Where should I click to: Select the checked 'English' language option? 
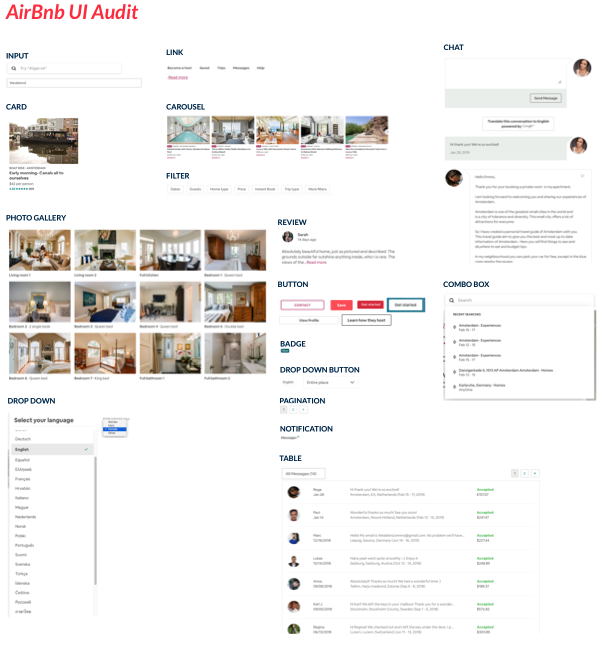52,450
